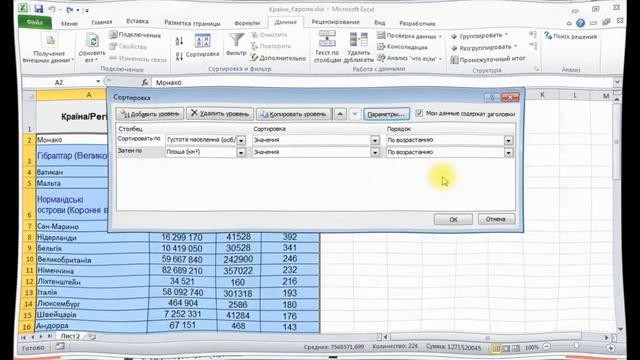The image size is (640, 360).
Task: Click Разгруппировать ungroup icon
Action: tap(484, 48)
